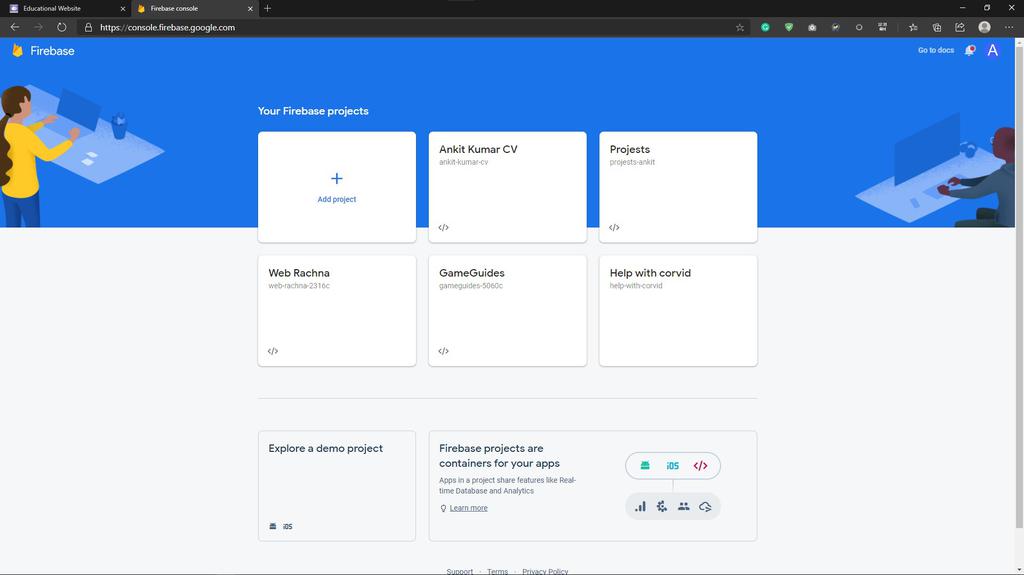Click the ankit-kumar-cv project ID text
This screenshot has width=1024, height=575.
coord(463,162)
